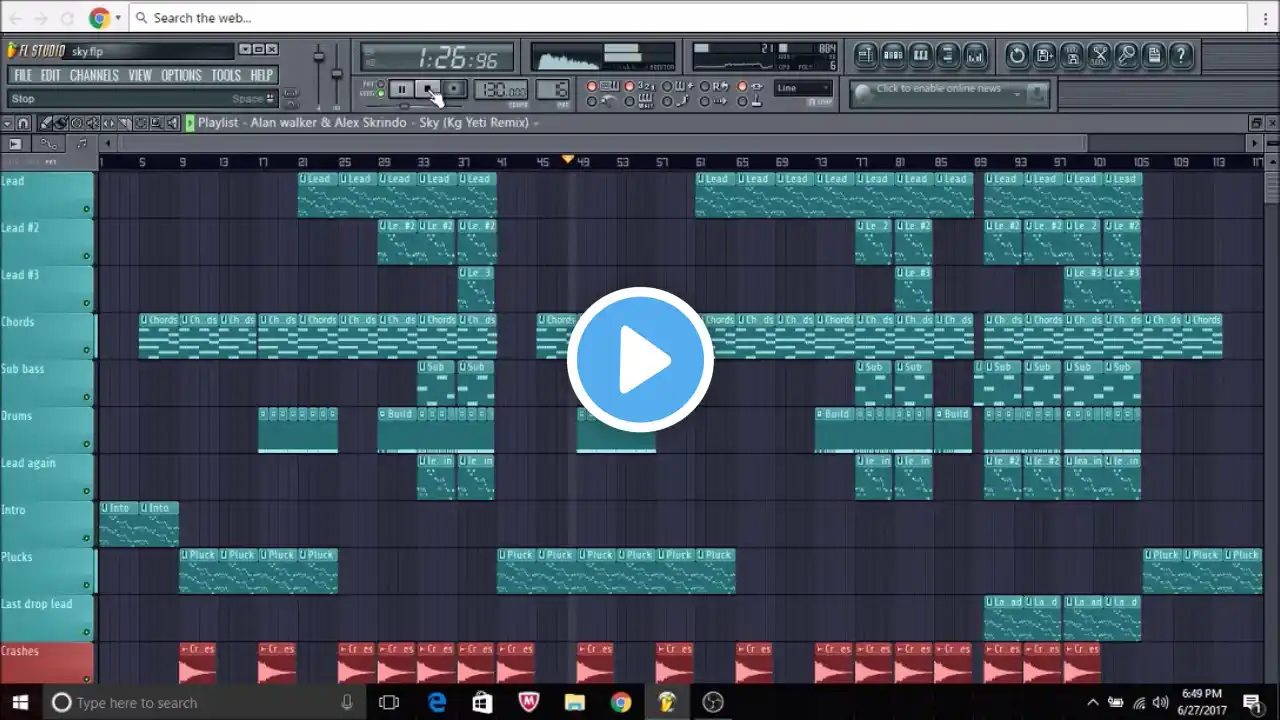The width and height of the screenshot is (1280, 720).
Task: Click to enable online news
Action: click(938, 88)
